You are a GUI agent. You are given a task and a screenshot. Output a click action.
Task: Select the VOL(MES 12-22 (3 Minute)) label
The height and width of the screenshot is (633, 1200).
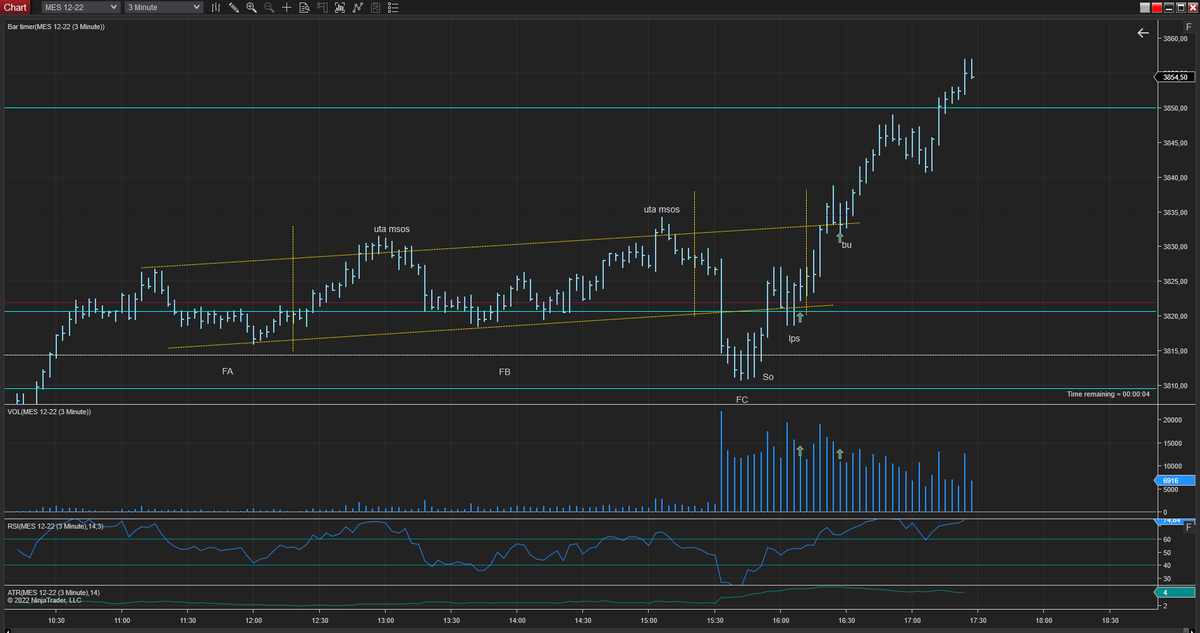(x=49, y=412)
